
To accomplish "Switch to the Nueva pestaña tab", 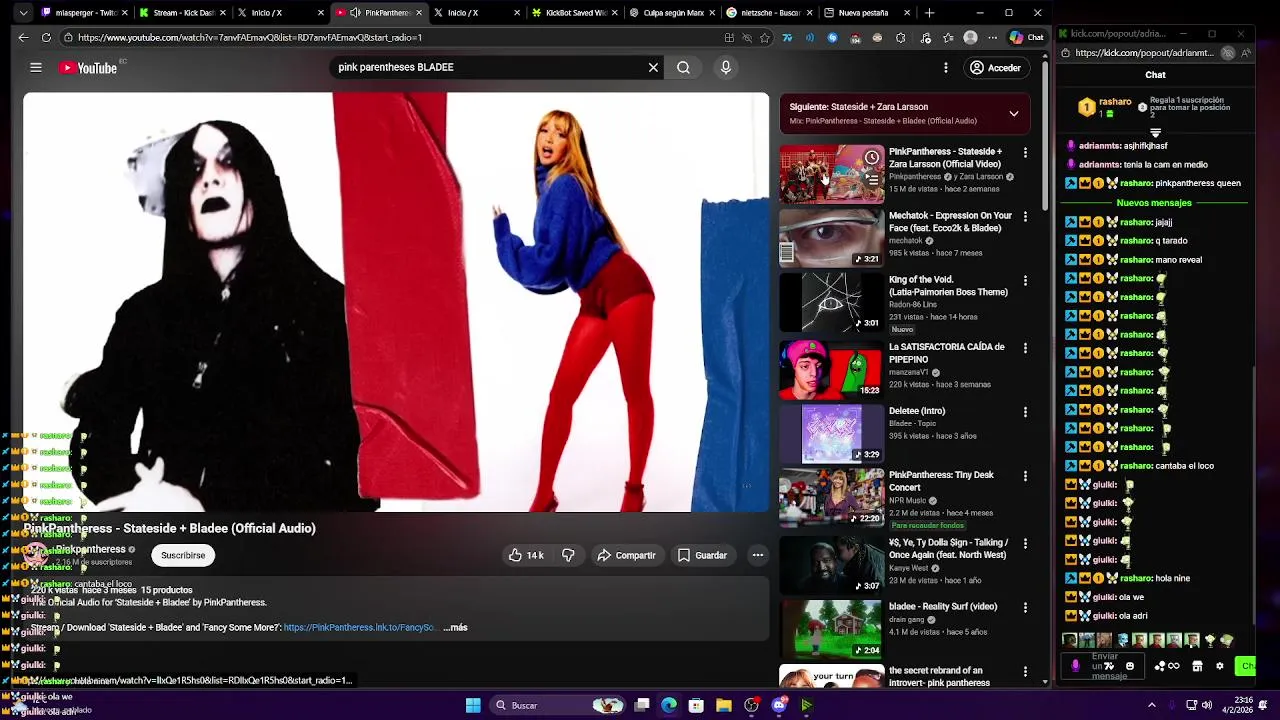I will tap(867, 13).
